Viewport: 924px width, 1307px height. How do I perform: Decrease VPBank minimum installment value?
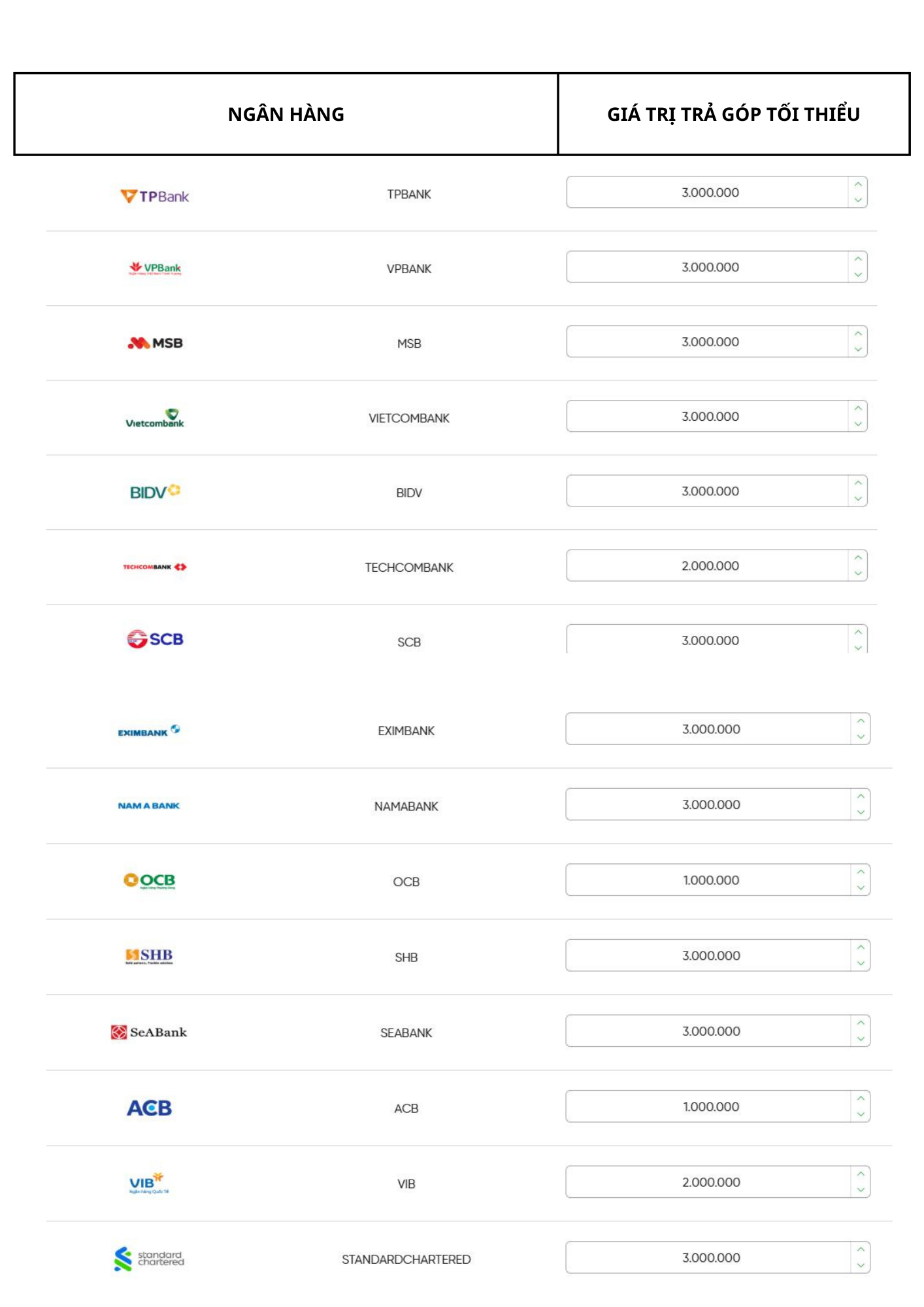click(858, 275)
